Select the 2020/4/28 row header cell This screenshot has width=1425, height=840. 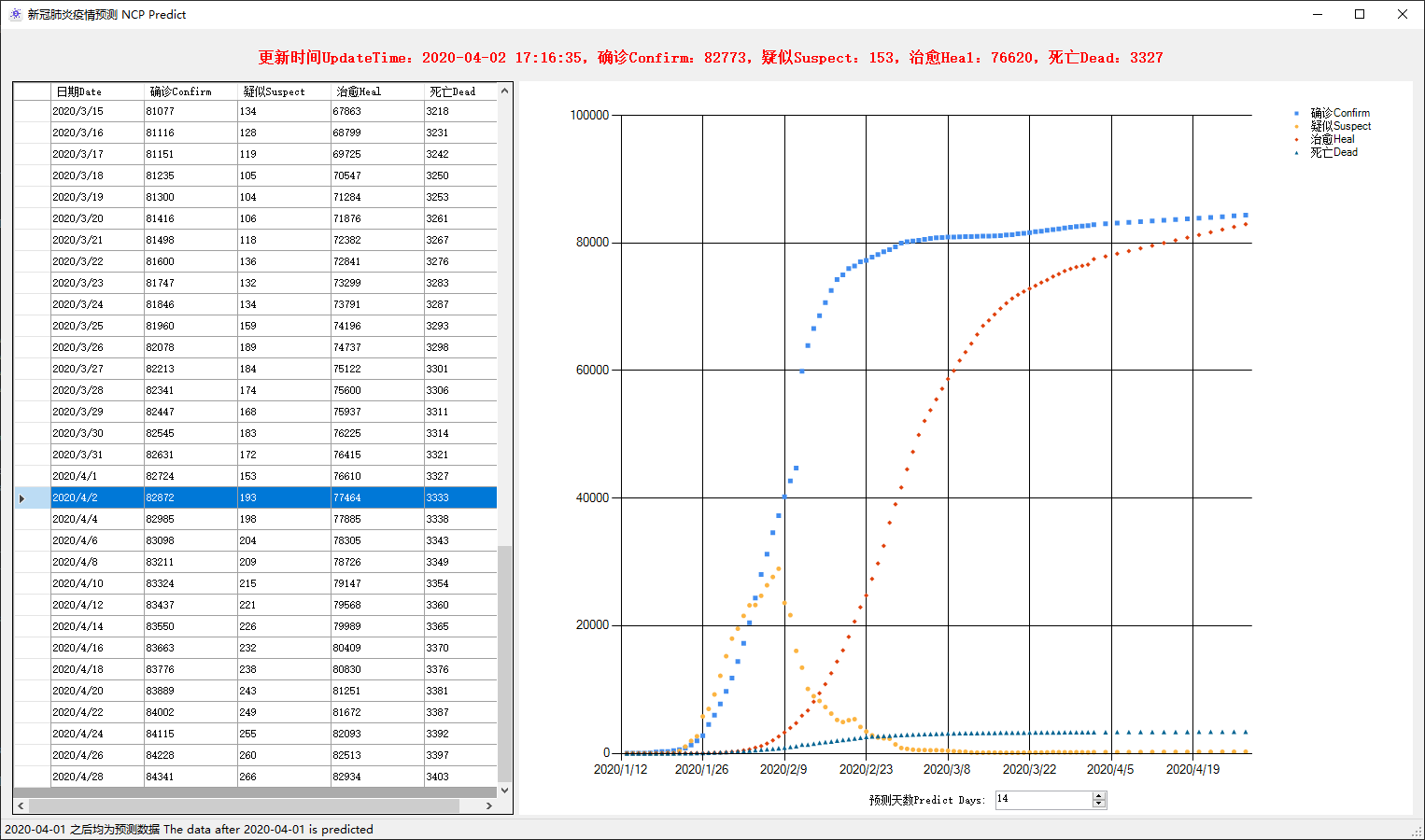[x=32, y=777]
